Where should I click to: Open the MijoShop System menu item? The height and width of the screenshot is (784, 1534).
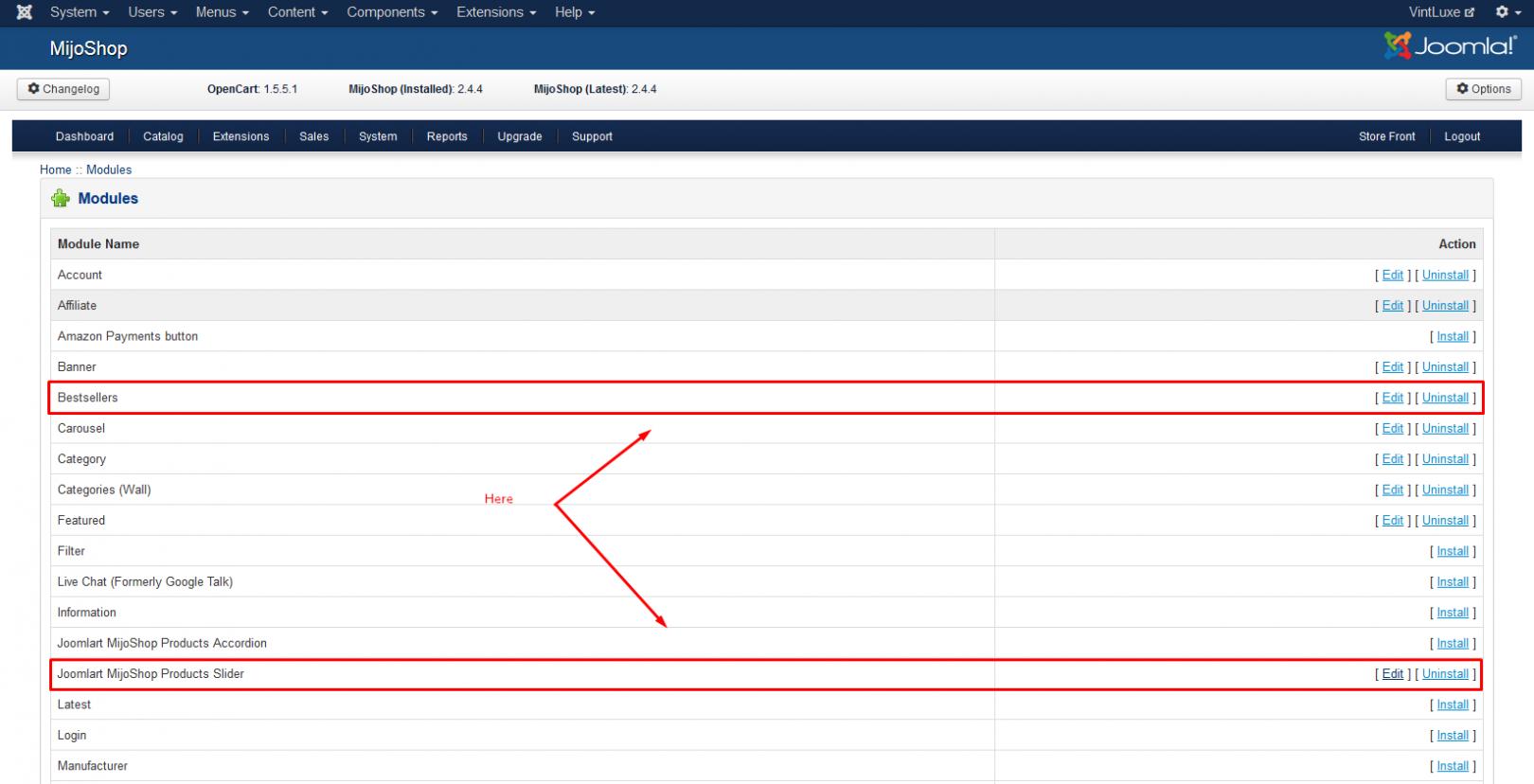(378, 136)
